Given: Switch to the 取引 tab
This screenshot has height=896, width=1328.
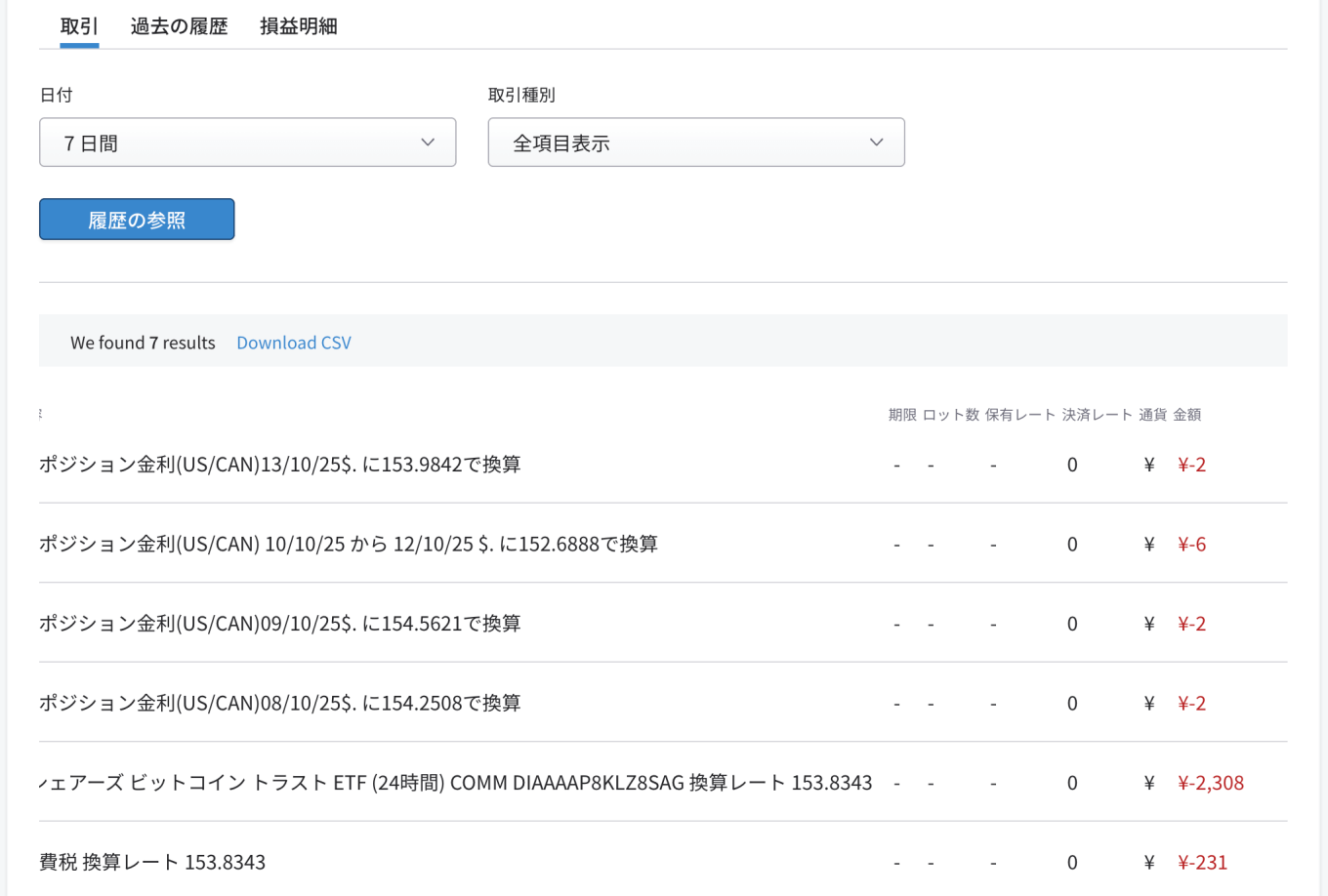Looking at the screenshot, I should coord(79,26).
